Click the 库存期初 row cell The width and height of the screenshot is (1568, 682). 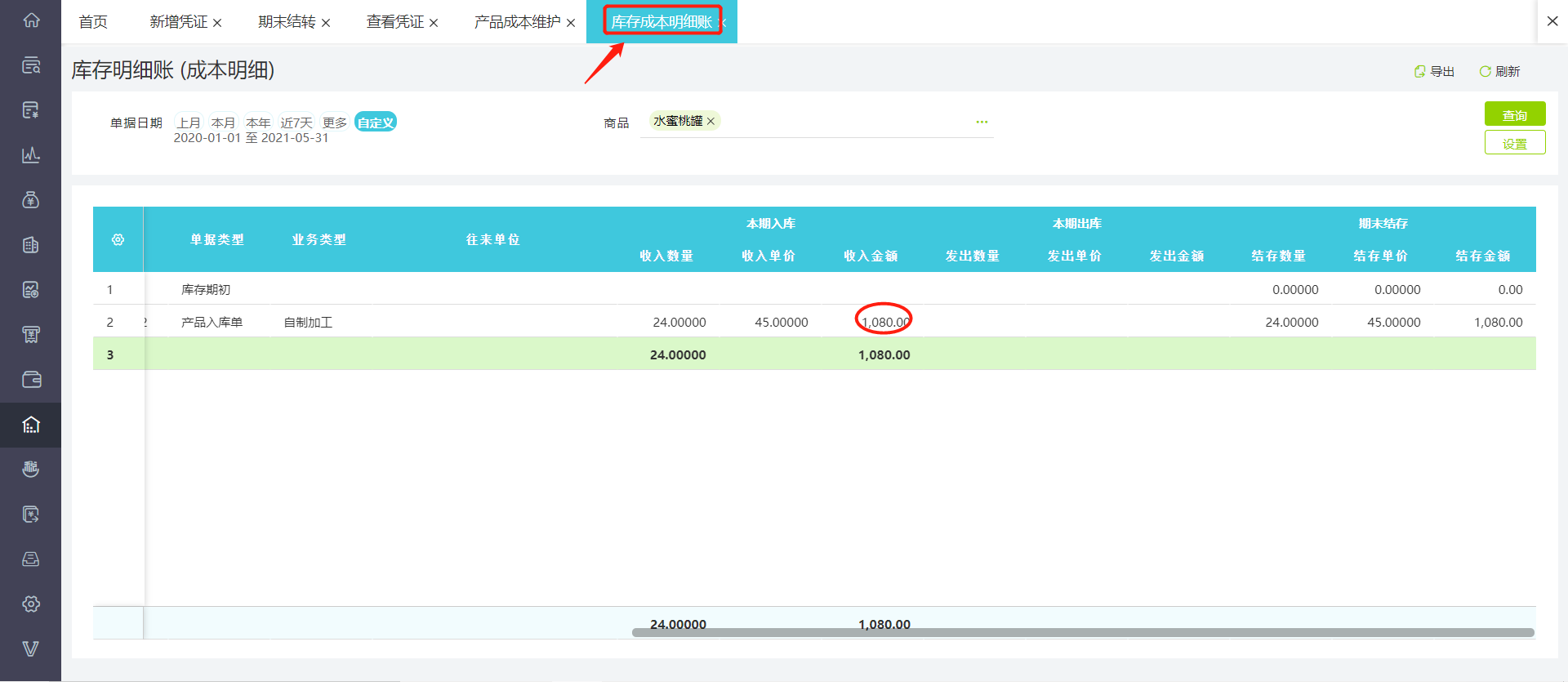pos(206,289)
